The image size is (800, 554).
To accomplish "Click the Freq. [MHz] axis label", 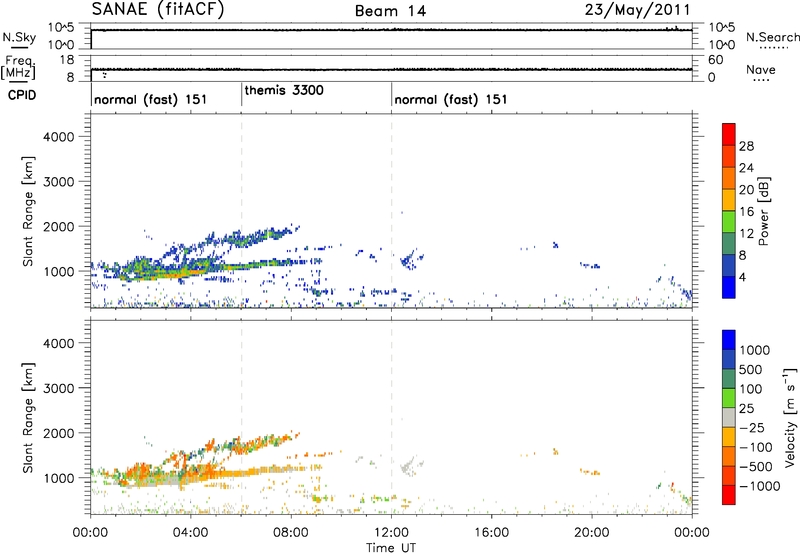I will tap(18, 68).
